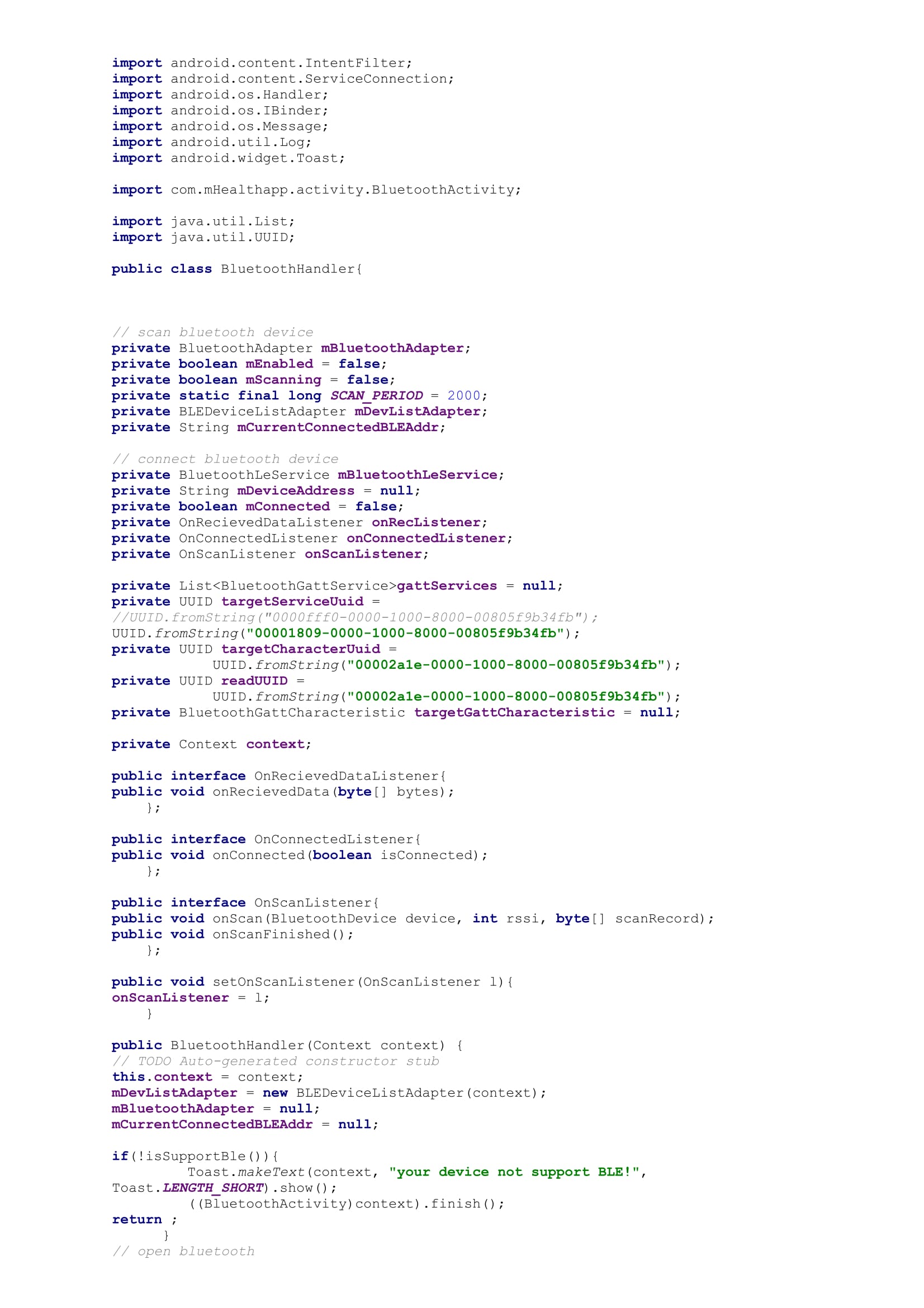The width and height of the screenshot is (924, 1308).
Task: Click the 'private Context context' declaration
Action: pyautogui.click(x=211, y=744)
